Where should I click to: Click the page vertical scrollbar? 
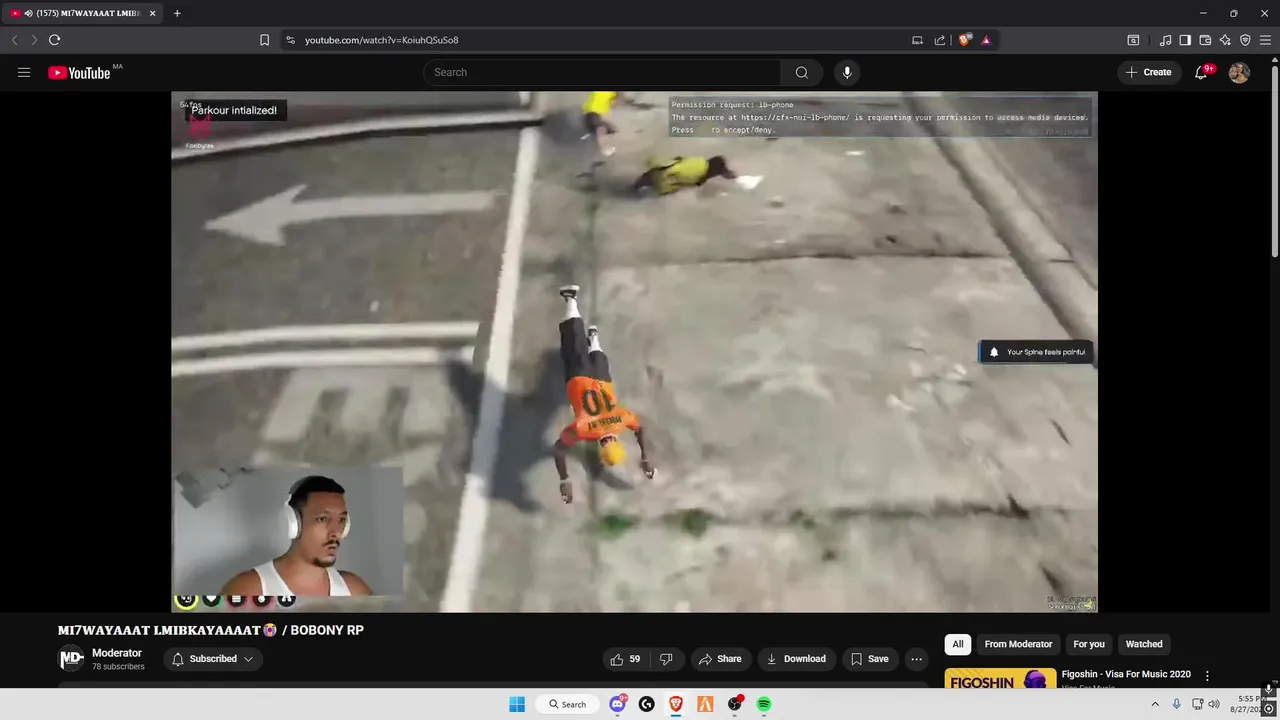(x=1274, y=160)
